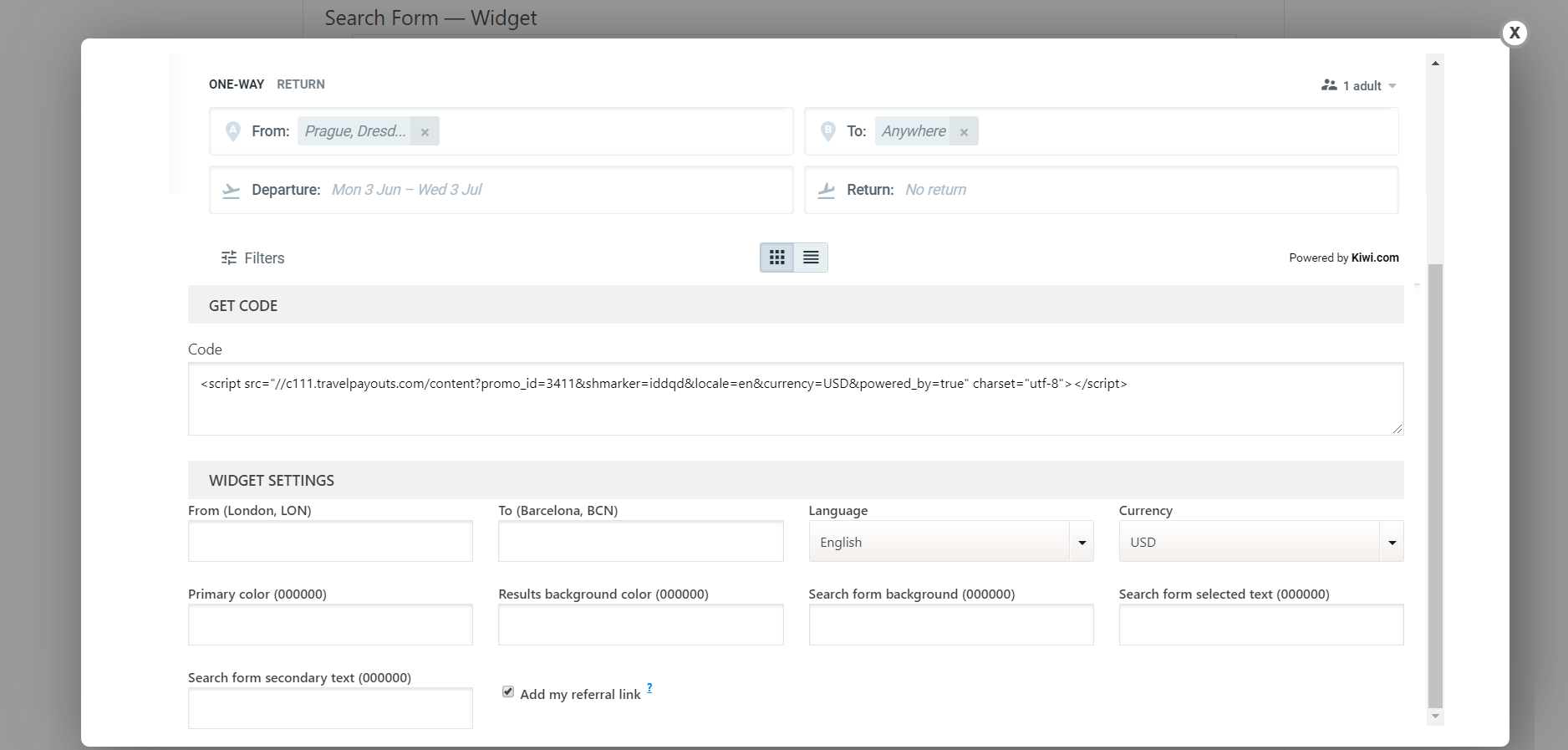Open the Filters panel
The image size is (1568, 750).
[x=252, y=258]
